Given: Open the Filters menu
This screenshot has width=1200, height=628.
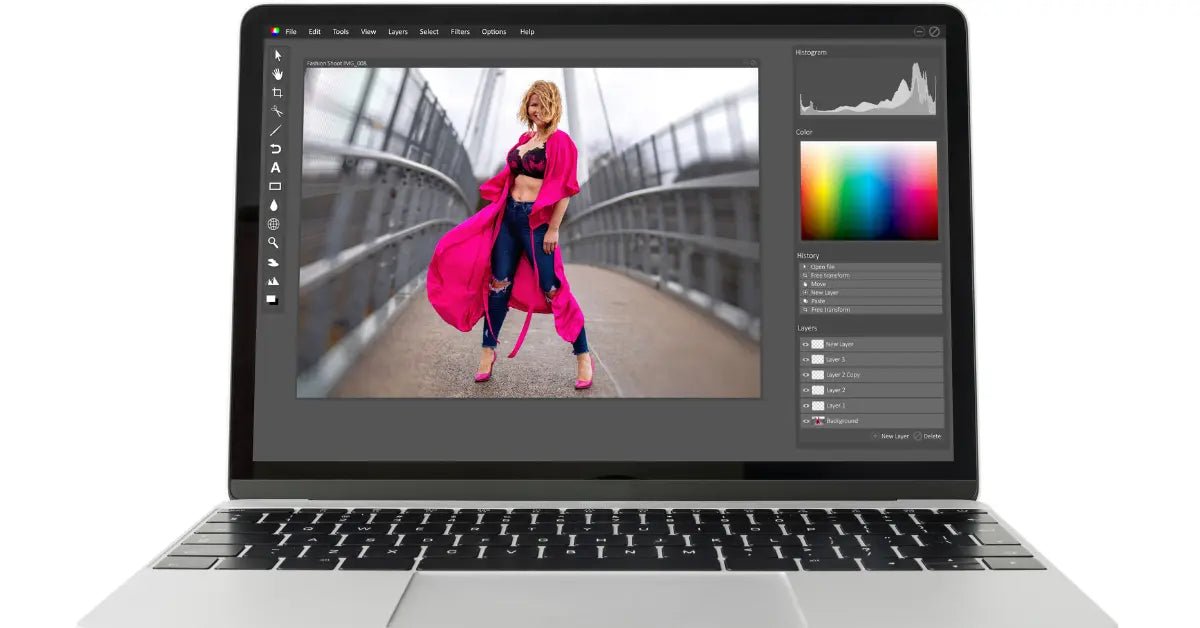Looking at the screenshot, I should pos(460,32).
